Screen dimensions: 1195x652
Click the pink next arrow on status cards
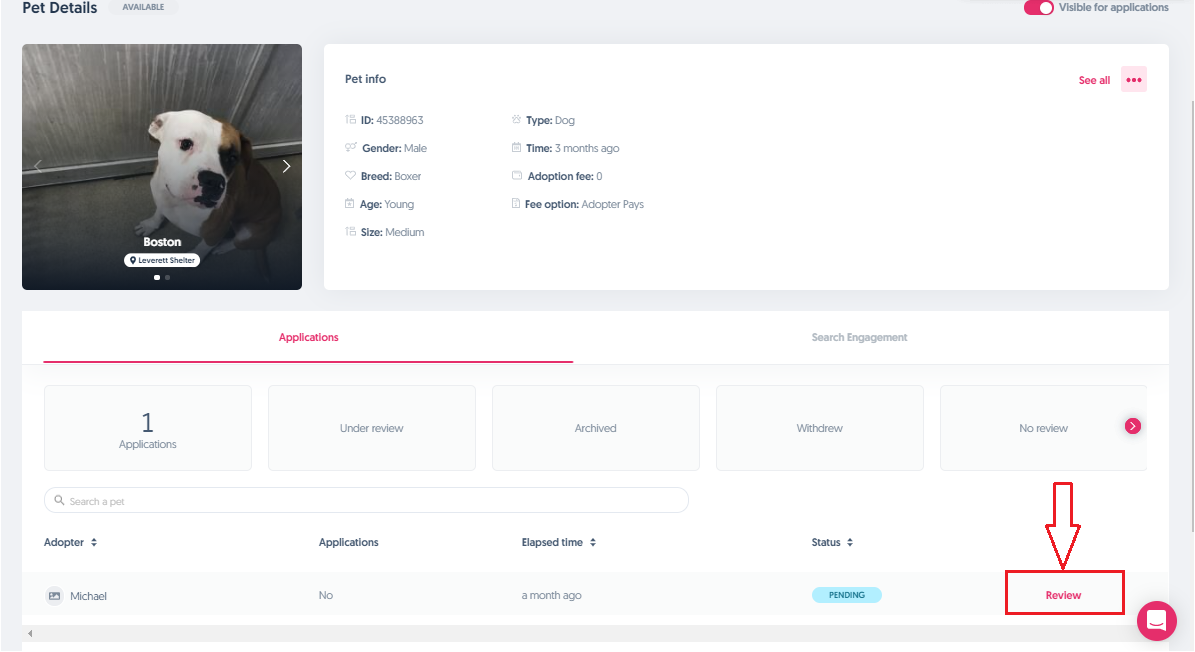pos(1132,426)
